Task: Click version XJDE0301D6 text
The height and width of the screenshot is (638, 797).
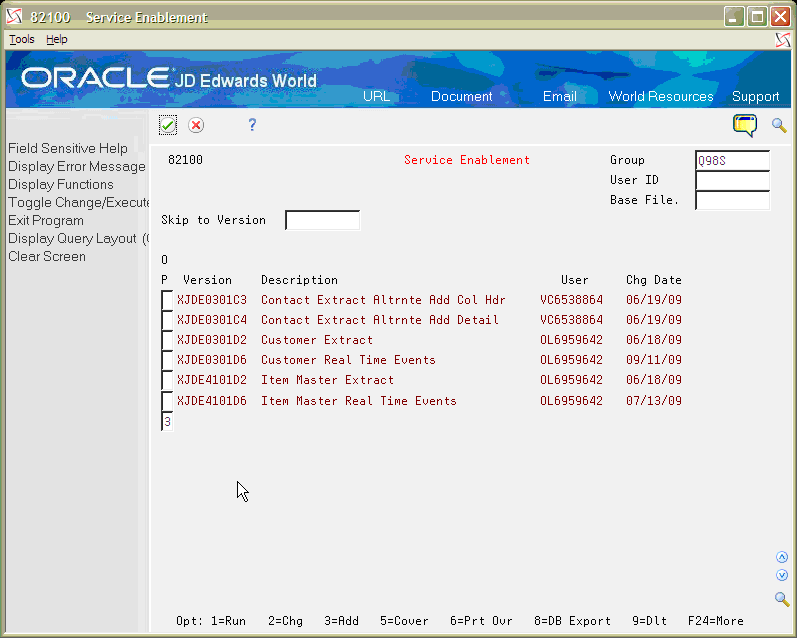Action: click(x=212, y=360)
